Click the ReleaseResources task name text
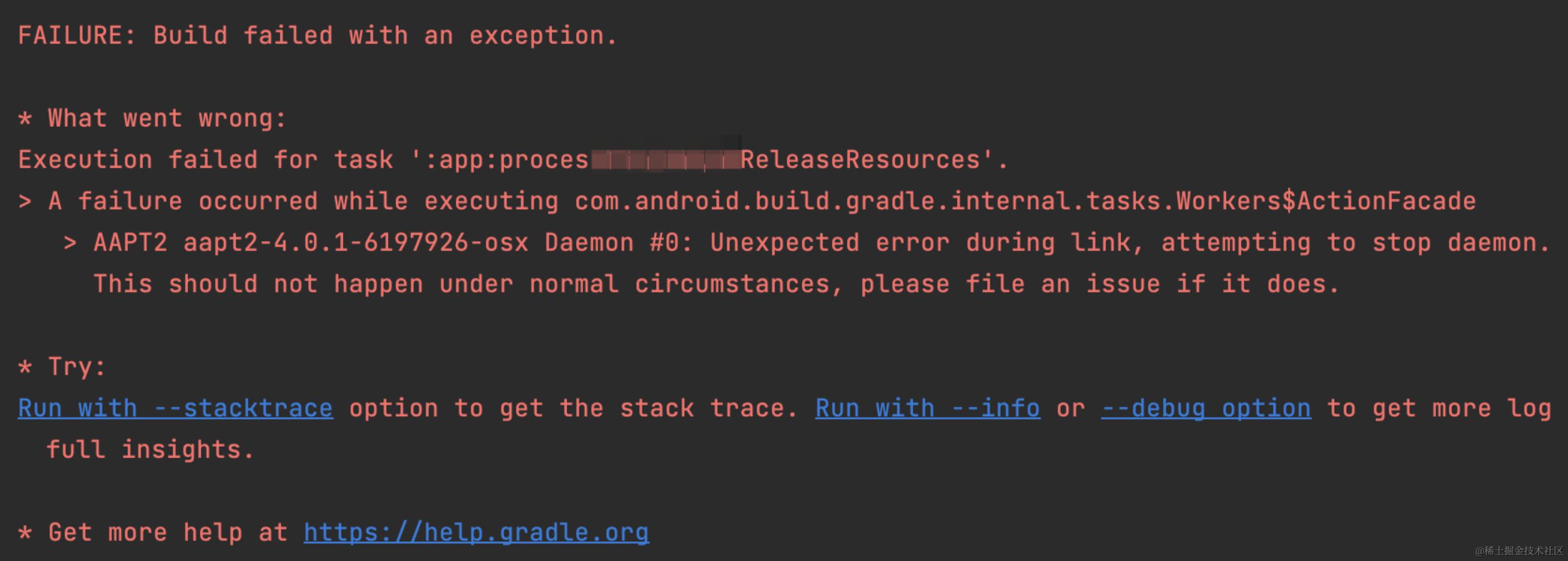 tap(860, 160)
